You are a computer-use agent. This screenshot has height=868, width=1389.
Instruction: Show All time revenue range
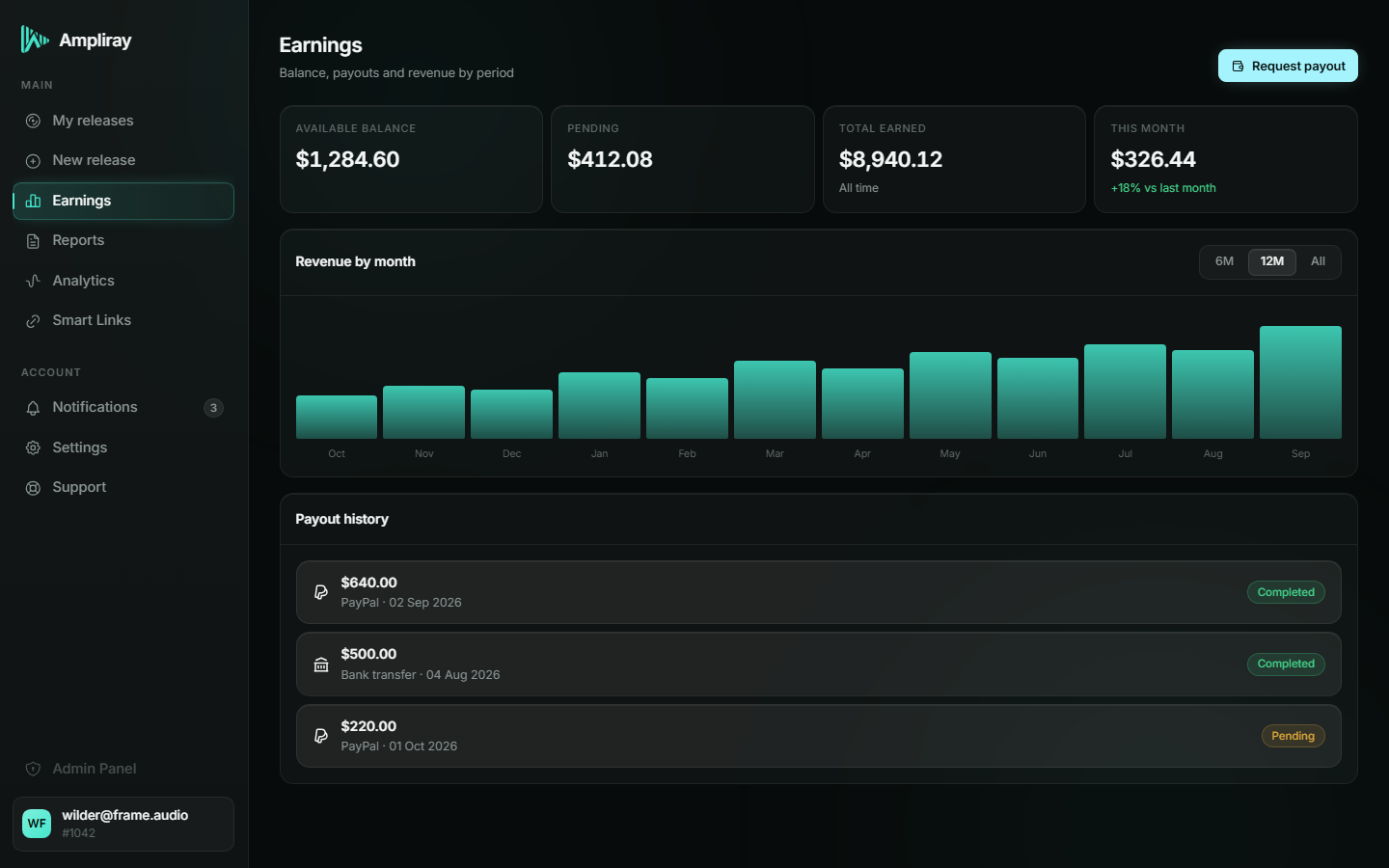coord(1318,261)
